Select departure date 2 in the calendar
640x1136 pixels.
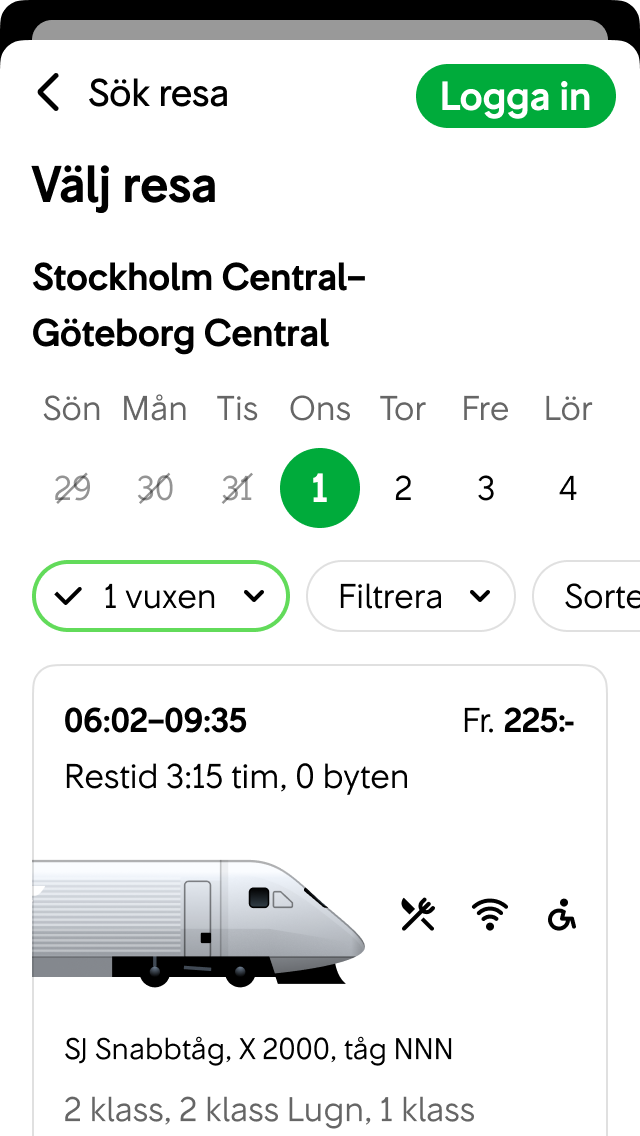click(403, 488)
